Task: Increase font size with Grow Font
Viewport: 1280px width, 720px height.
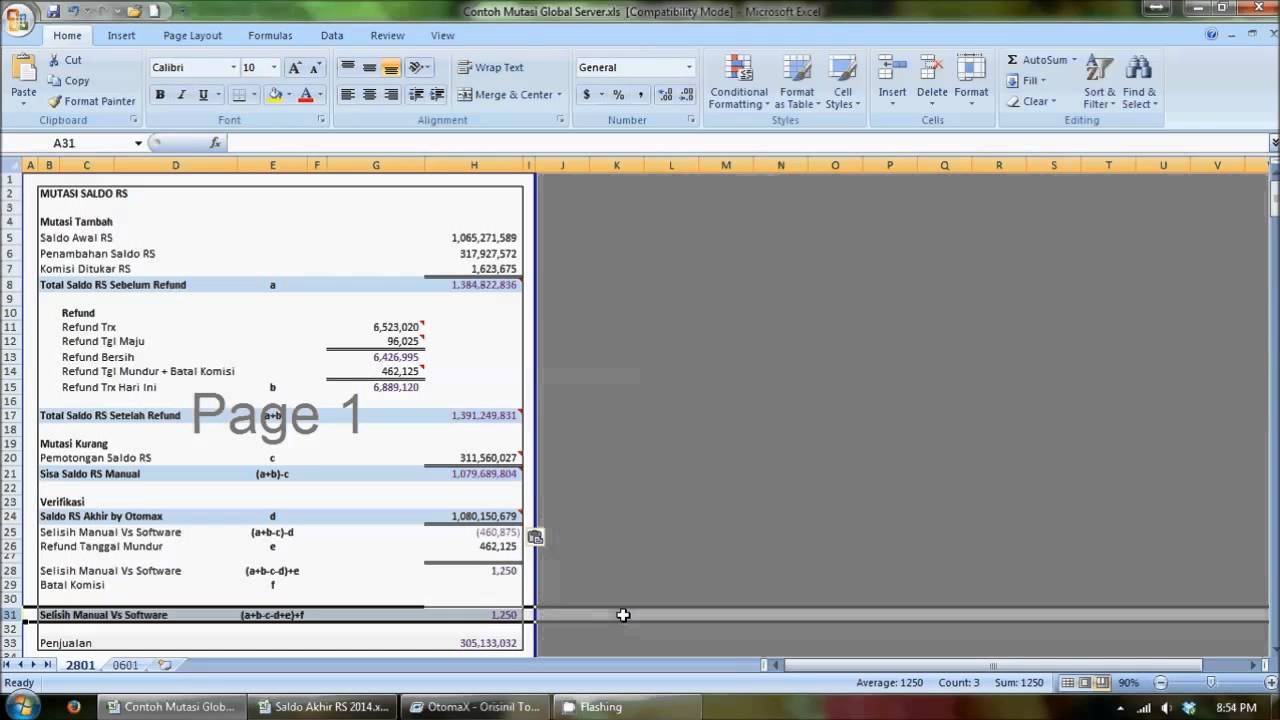Action: point(294,68)
